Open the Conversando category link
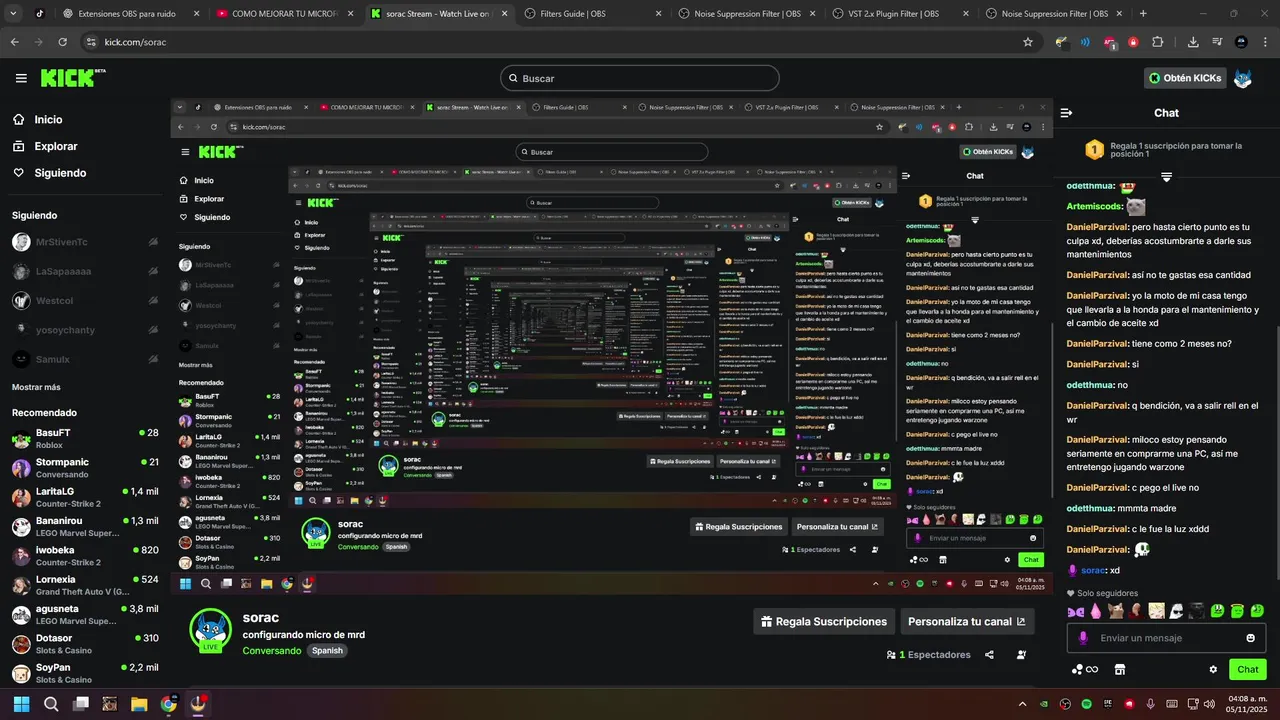 (x=271, y=651)
